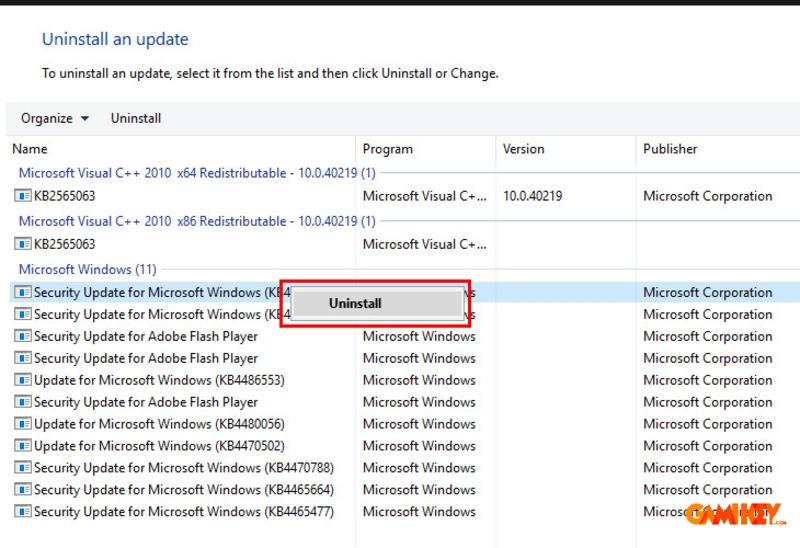Viewport: 800px width, 548px height.
Task: Click the update icon beside KB4470788
Action: (22, 468)
